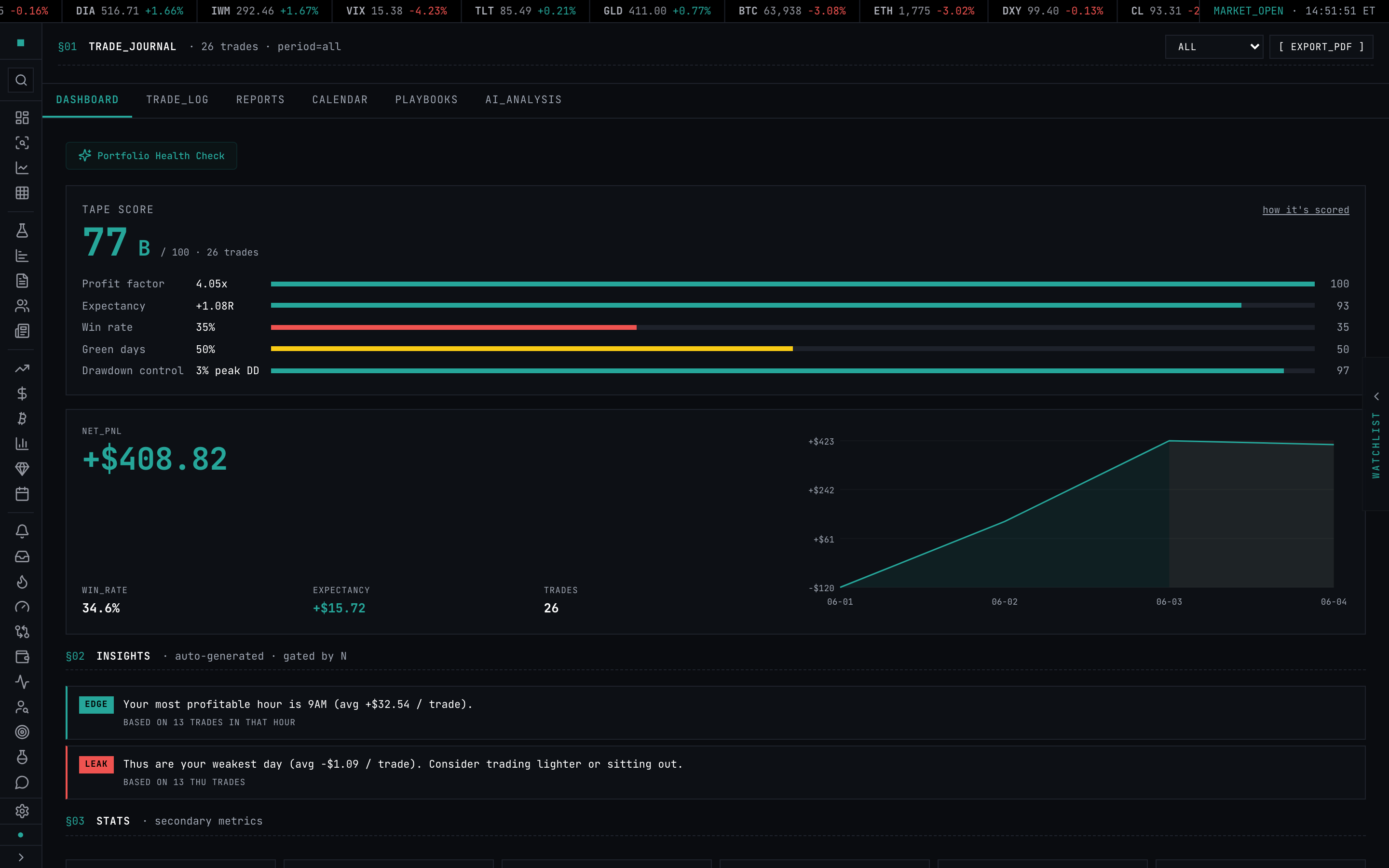This screenshot has width=1389, height=868.
Task: Open the search icon in the sidebar
Action: point(21,80)
